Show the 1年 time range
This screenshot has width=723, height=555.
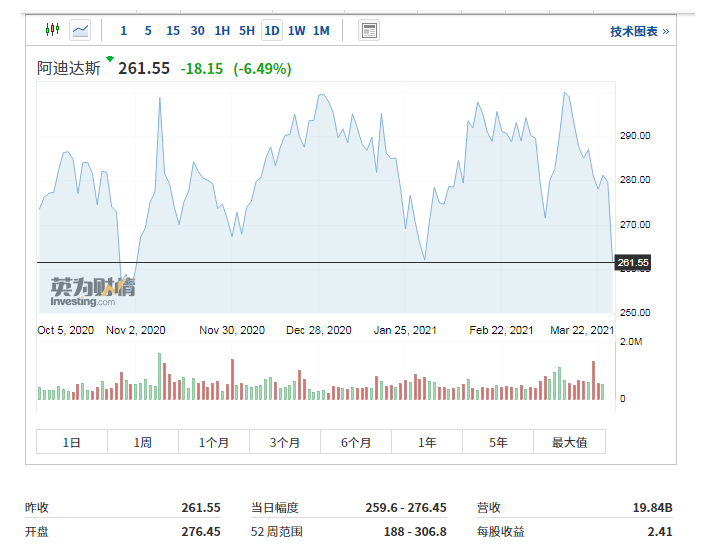427,443
